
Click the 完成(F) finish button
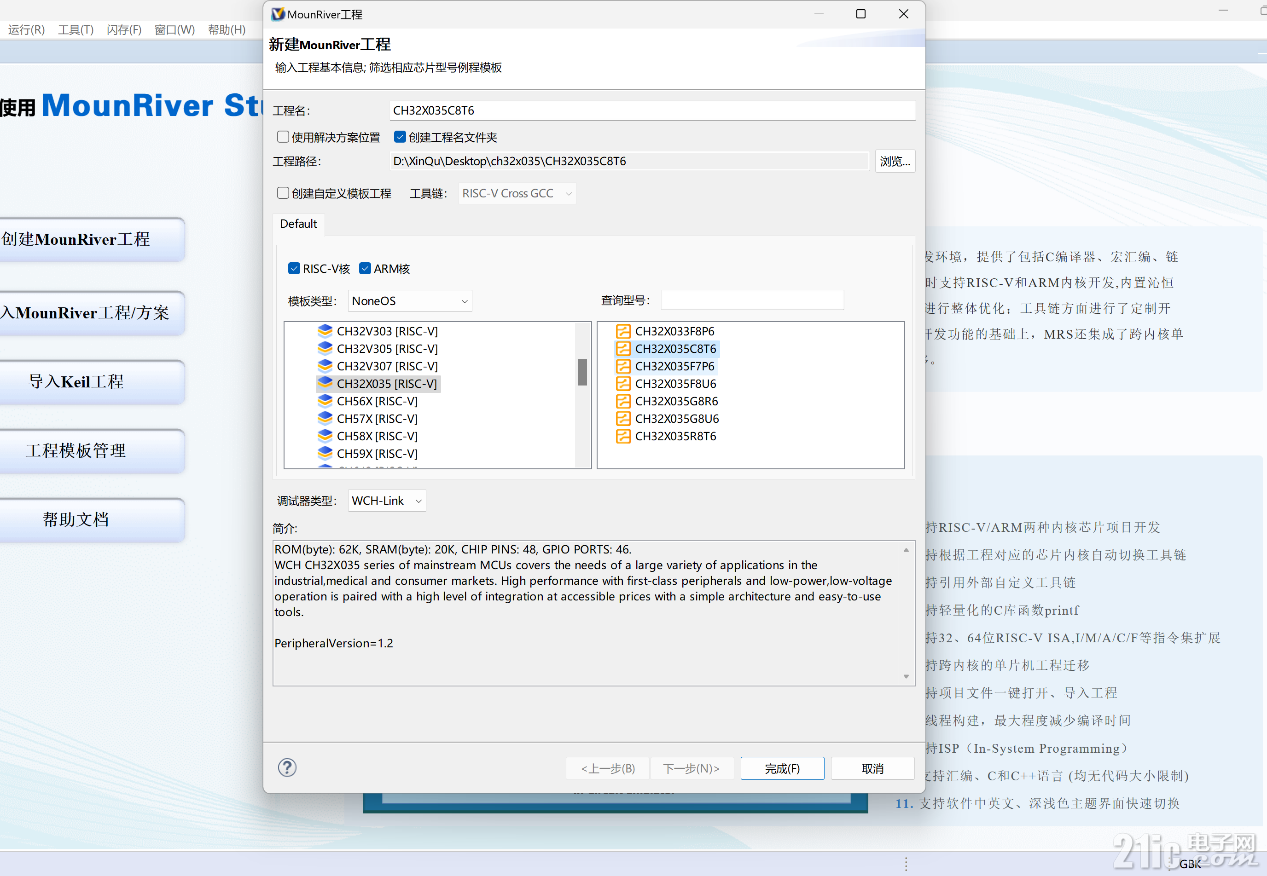pyautogui.click(x=782, y=768)
